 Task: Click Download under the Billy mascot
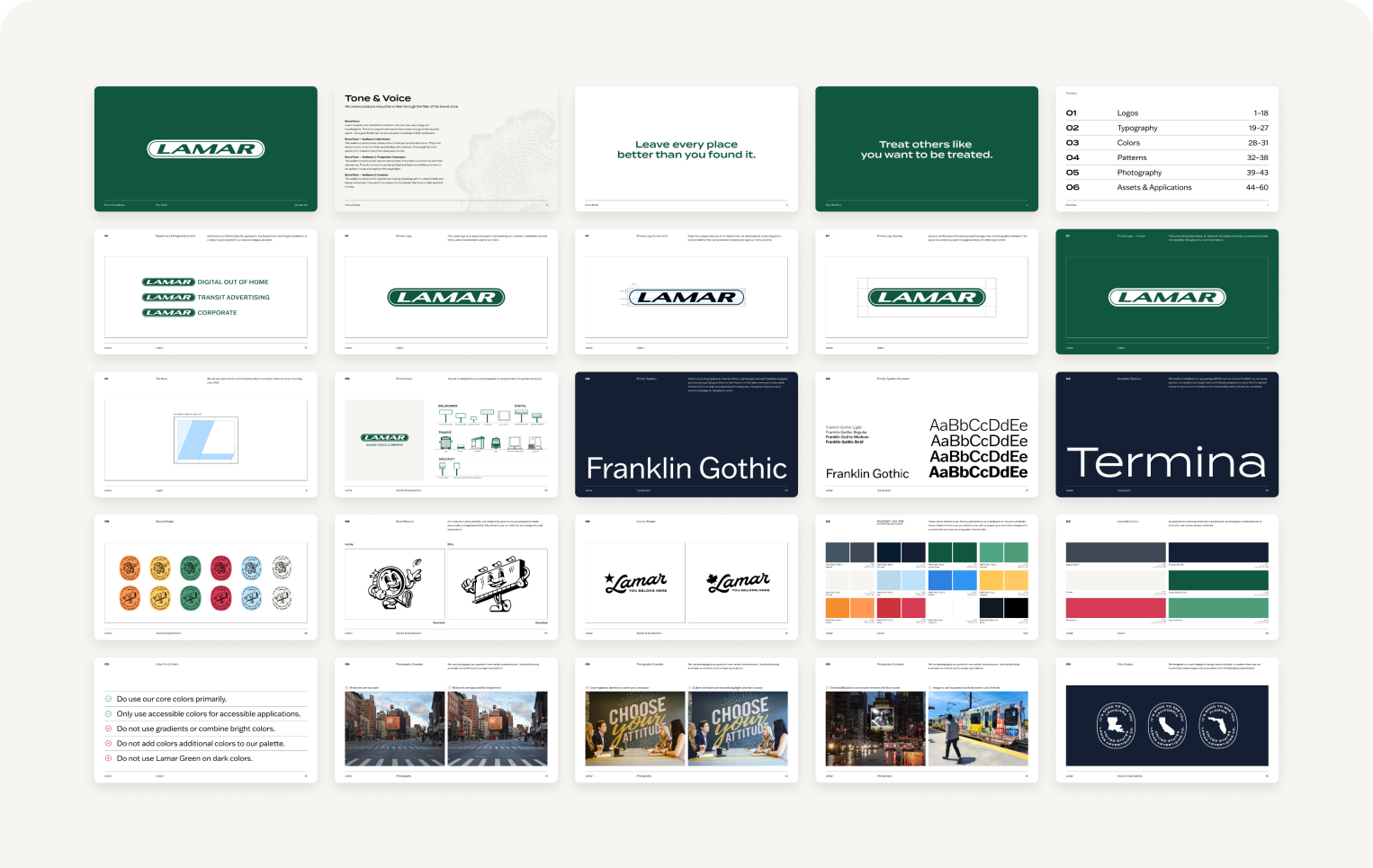(541, 622)
